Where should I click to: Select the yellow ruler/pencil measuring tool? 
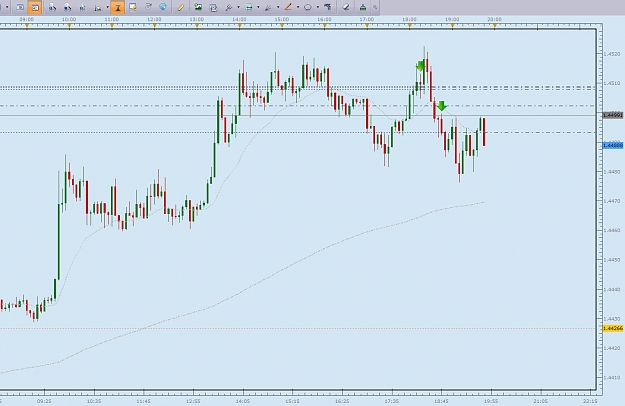181,7
